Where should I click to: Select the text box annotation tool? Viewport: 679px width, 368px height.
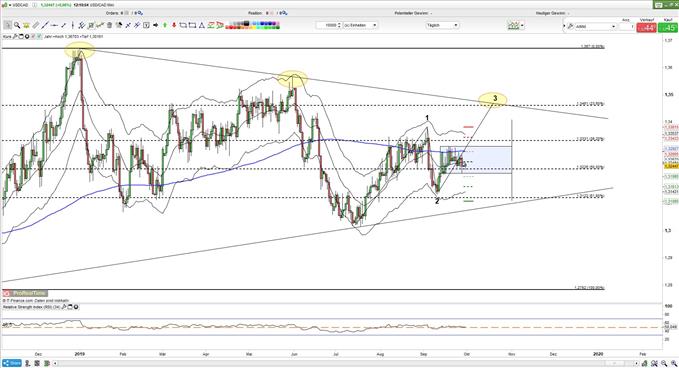(x=146, y=25)
